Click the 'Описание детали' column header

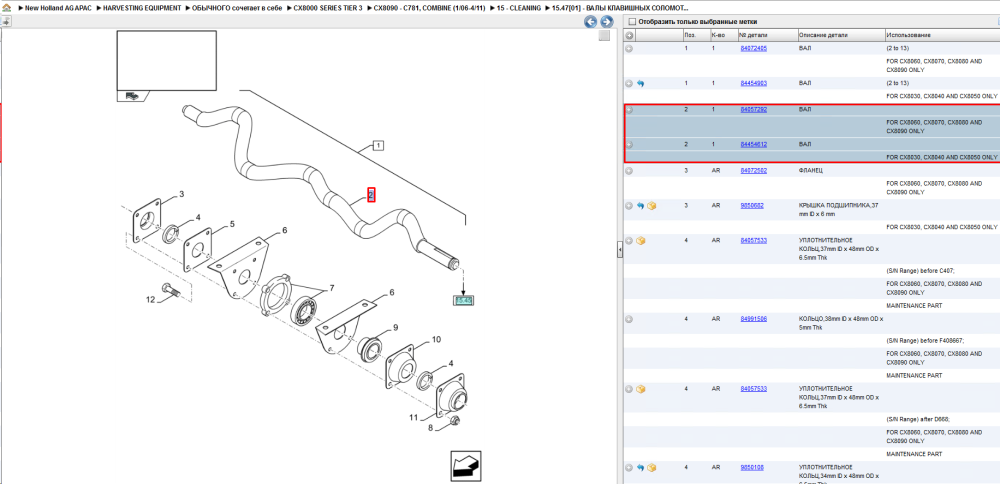click(841, 36)
